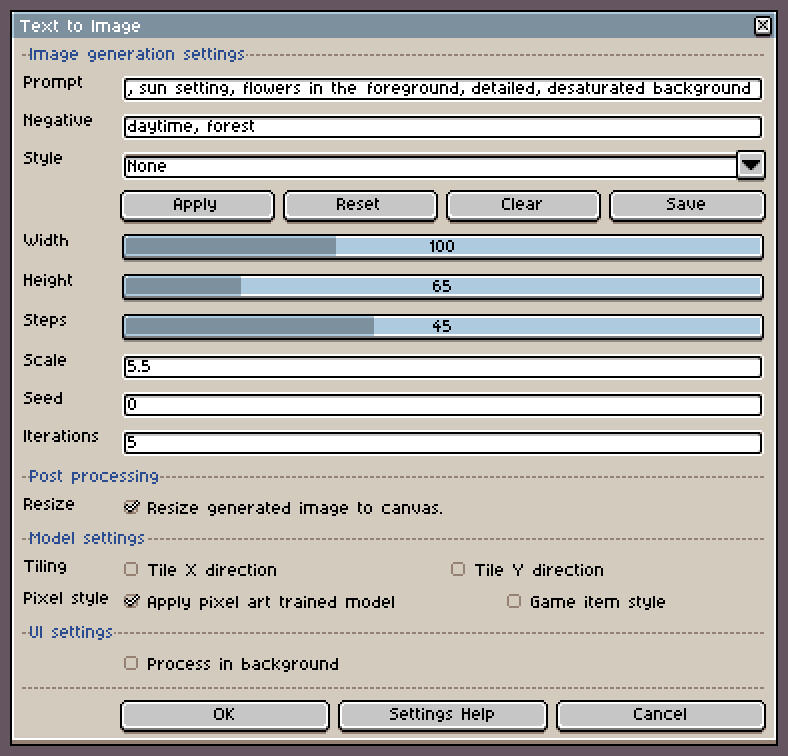Disable Apply pixel art trained model

(131, 601)
